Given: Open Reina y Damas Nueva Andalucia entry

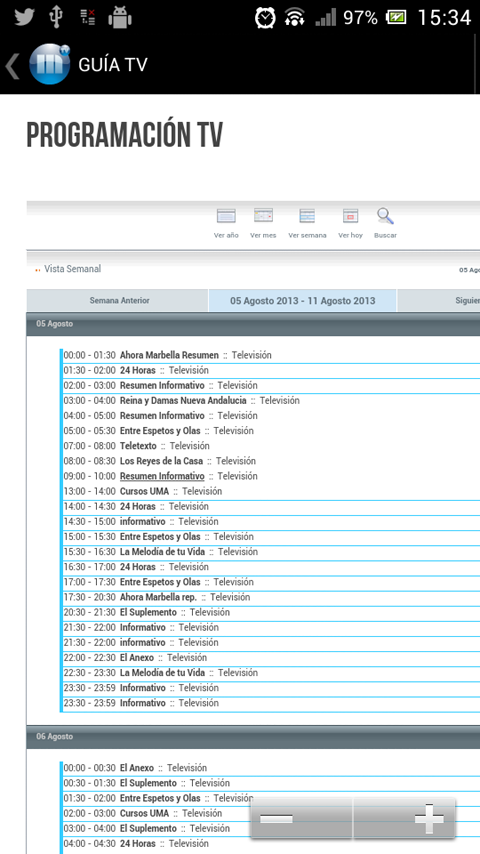Looking at the screenshot, I should point(183,400).
